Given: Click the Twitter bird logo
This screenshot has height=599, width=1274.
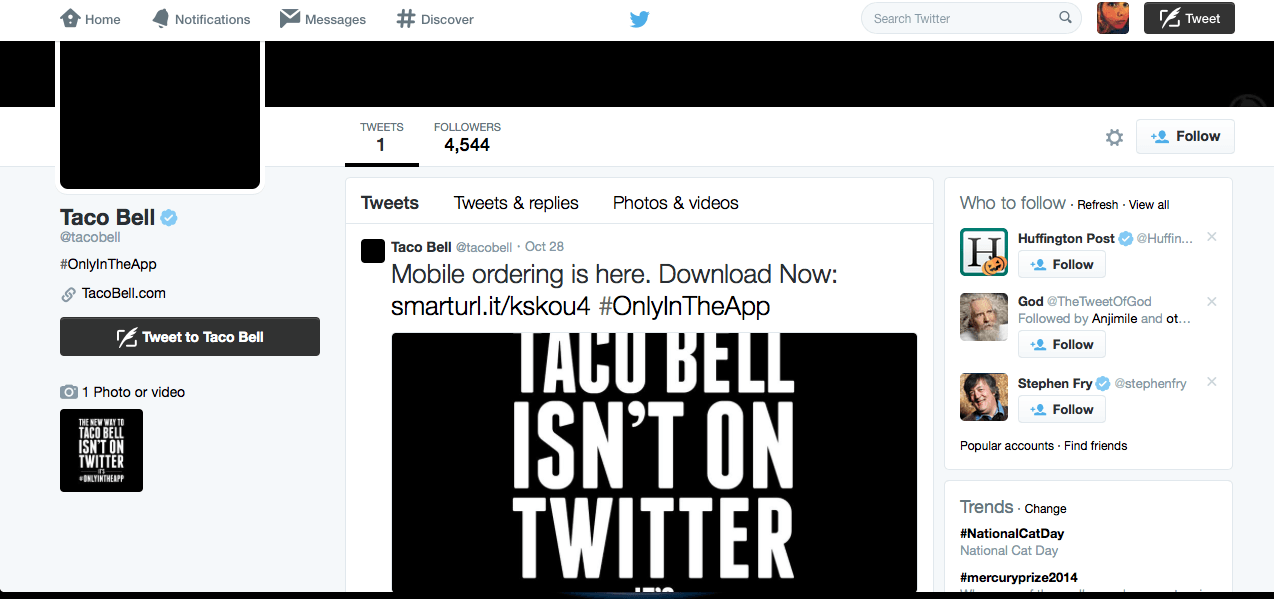Looking at the screenshot, I should click(638, 18).
